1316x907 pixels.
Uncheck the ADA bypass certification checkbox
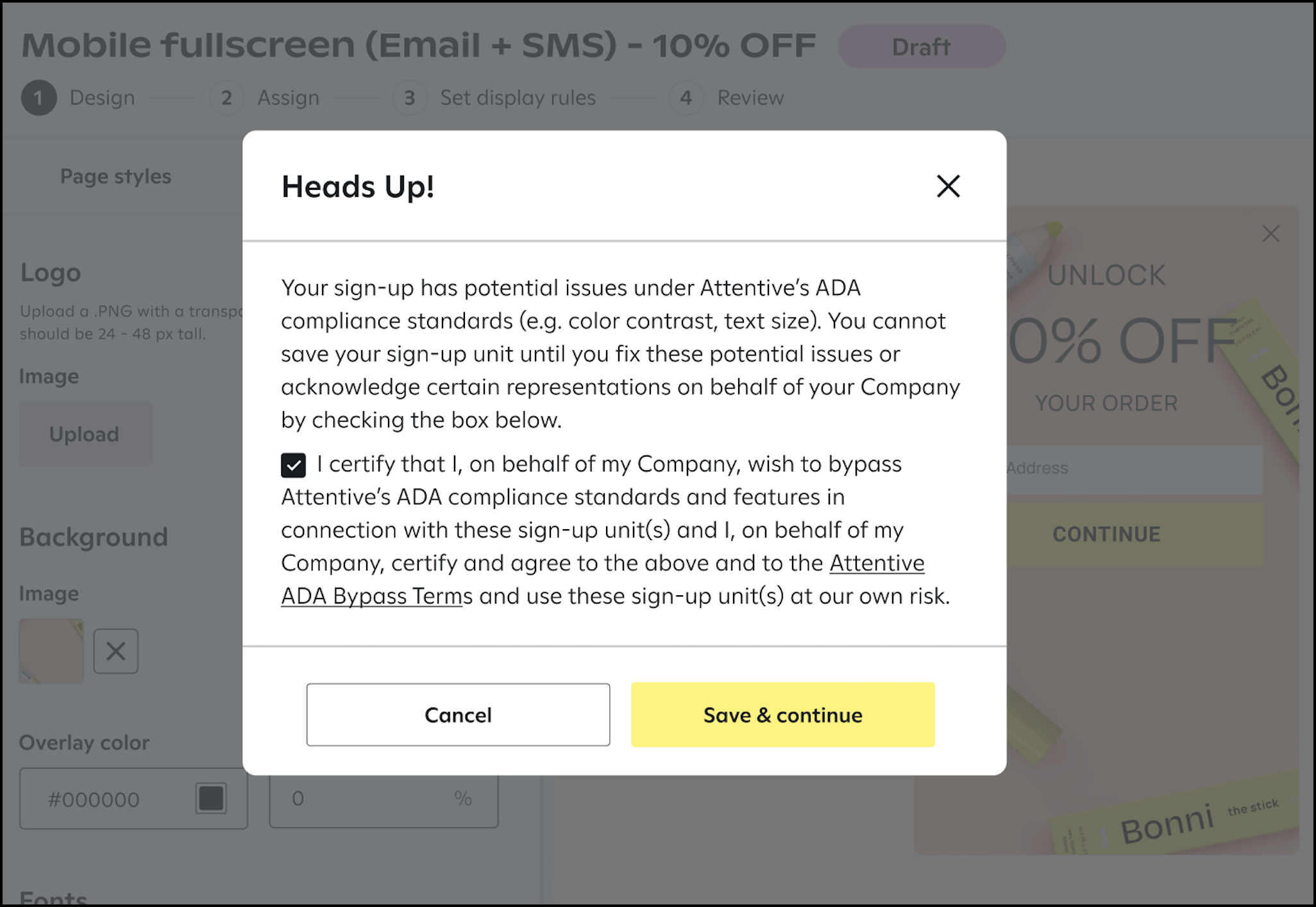point(293,465)
